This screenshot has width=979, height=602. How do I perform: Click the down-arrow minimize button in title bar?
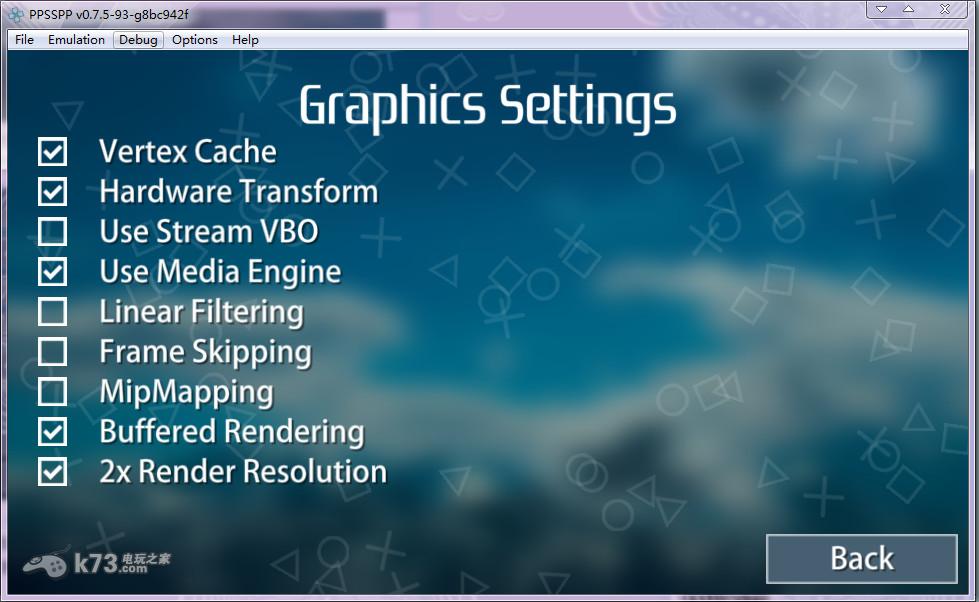pos(881,10)
